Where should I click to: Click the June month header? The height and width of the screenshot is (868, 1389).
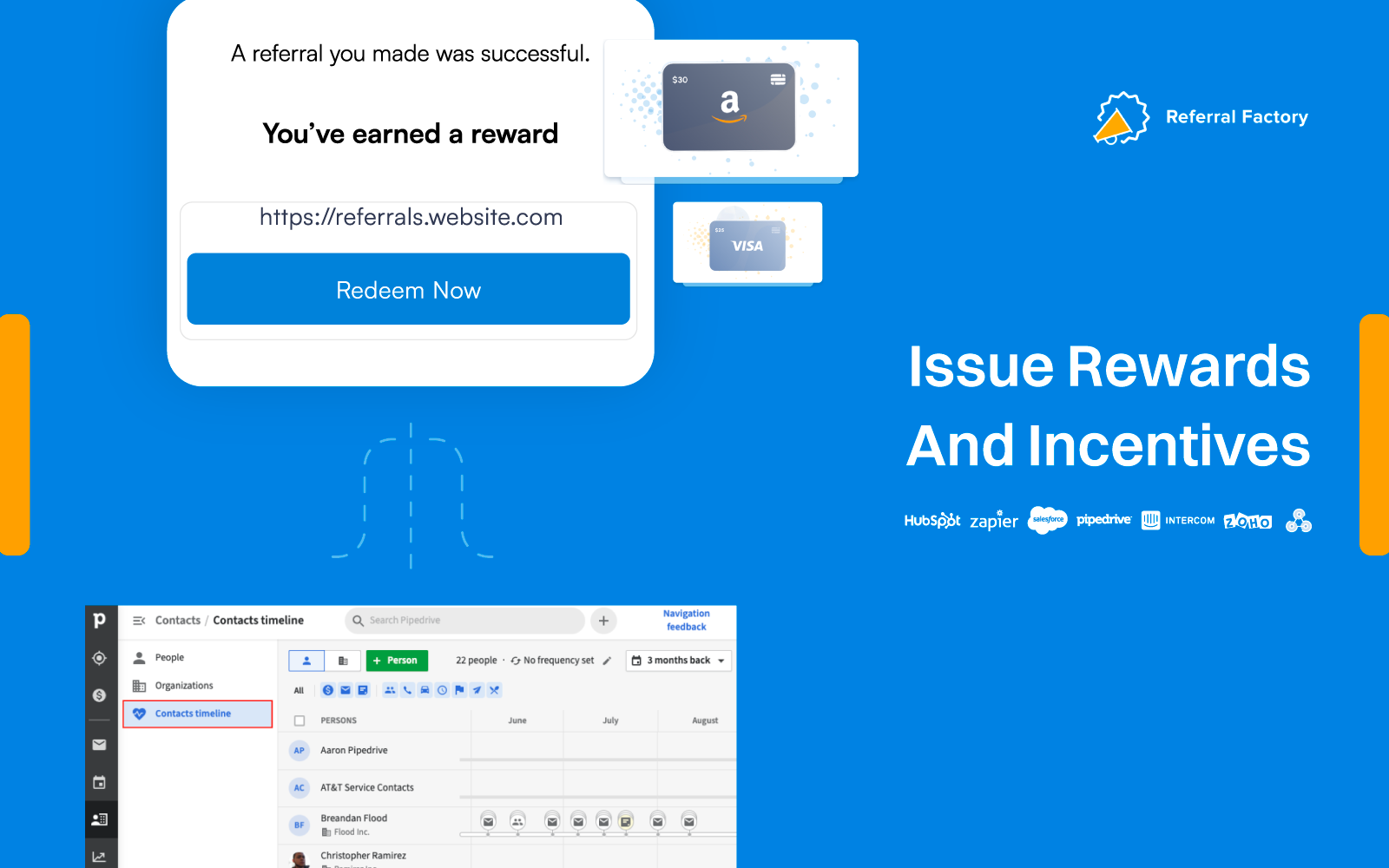point(517,720)
